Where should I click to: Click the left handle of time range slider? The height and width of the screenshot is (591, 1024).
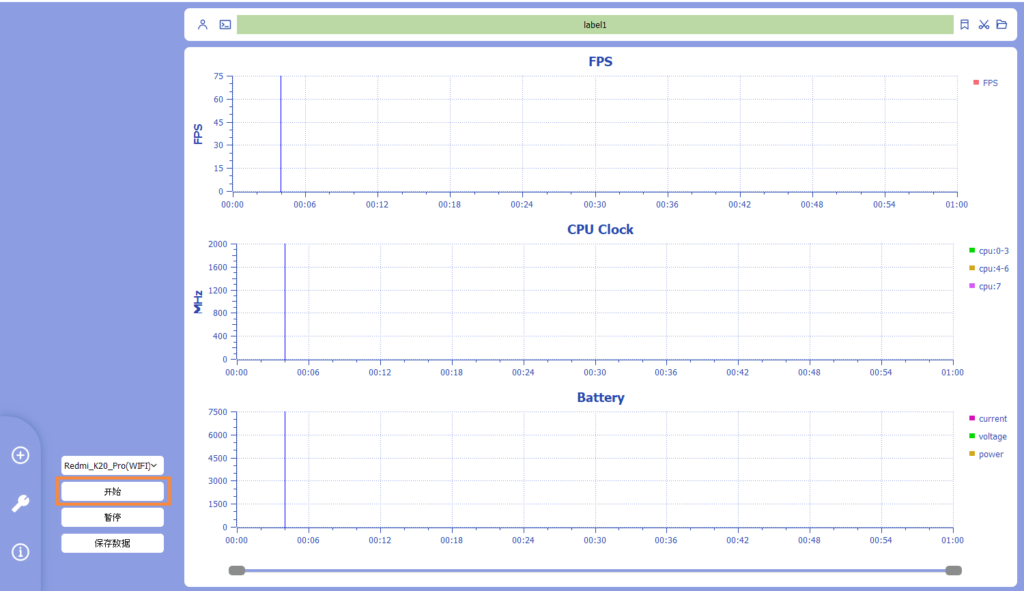pos(237,570)
